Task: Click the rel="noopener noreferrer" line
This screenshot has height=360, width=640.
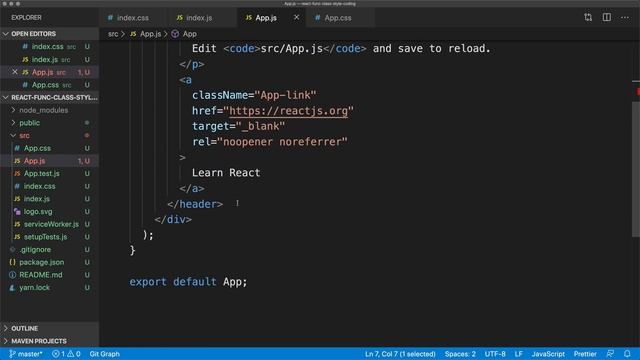Action: click(x=270, y=142)
